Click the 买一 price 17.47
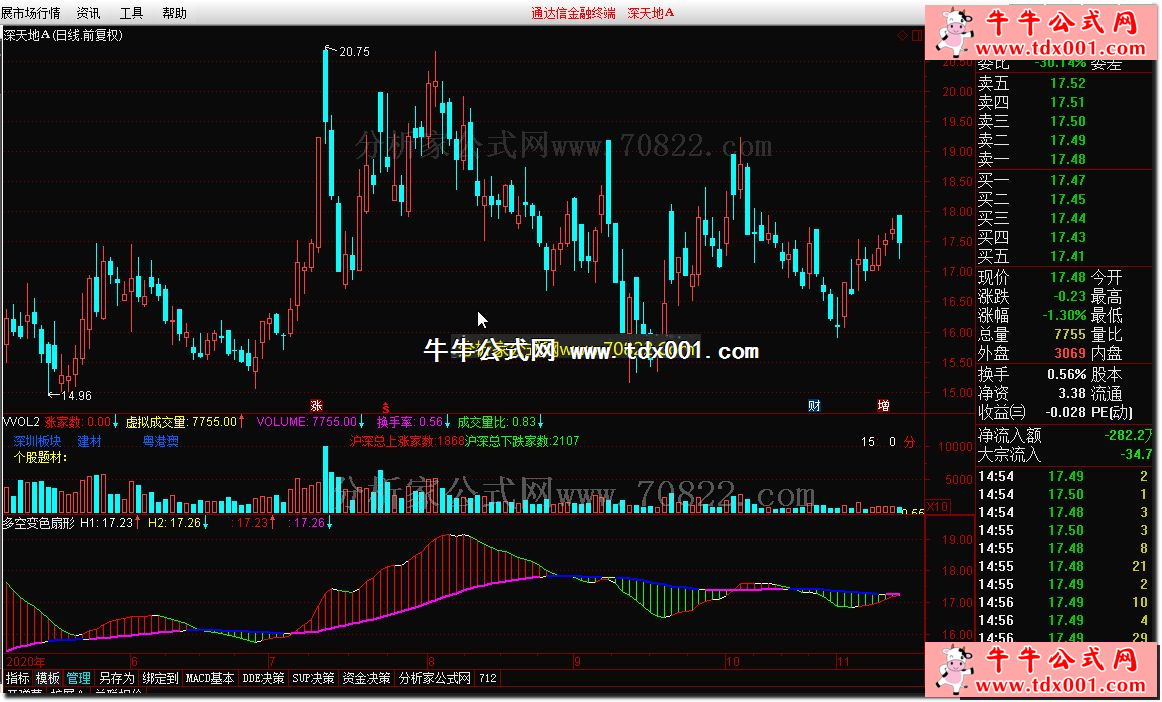Image resolution: width=1162 pixels, height=702 pixels. pyautogui.click(x=1067, y=180)
